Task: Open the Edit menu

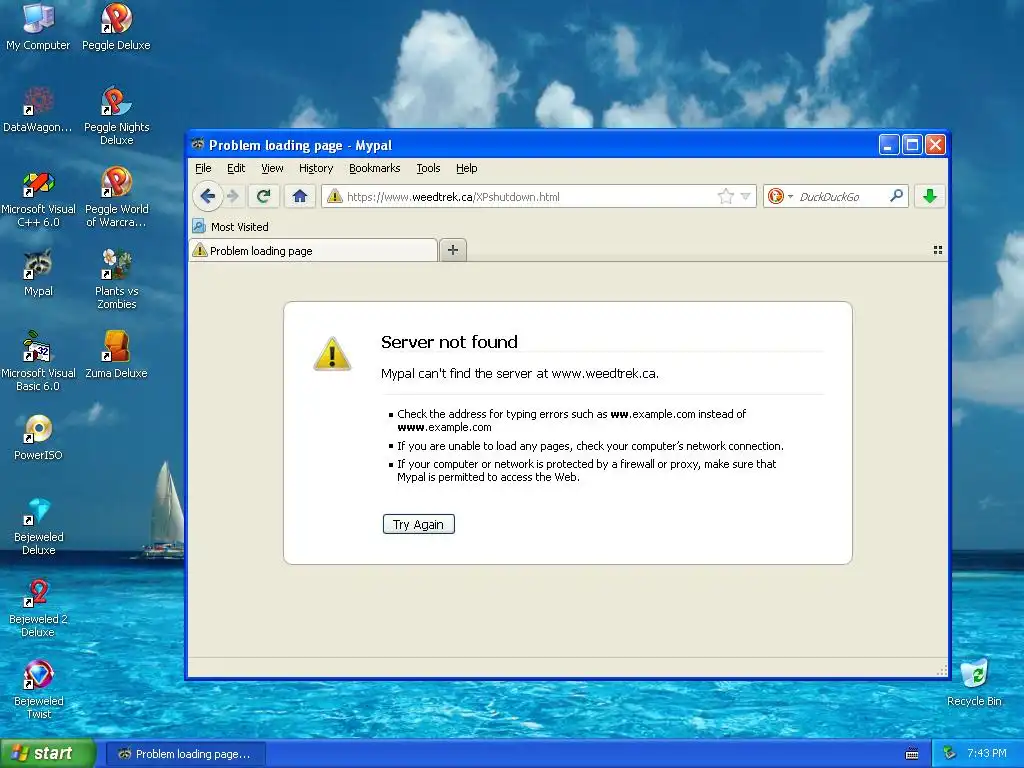Action: (x=236, y=168)
